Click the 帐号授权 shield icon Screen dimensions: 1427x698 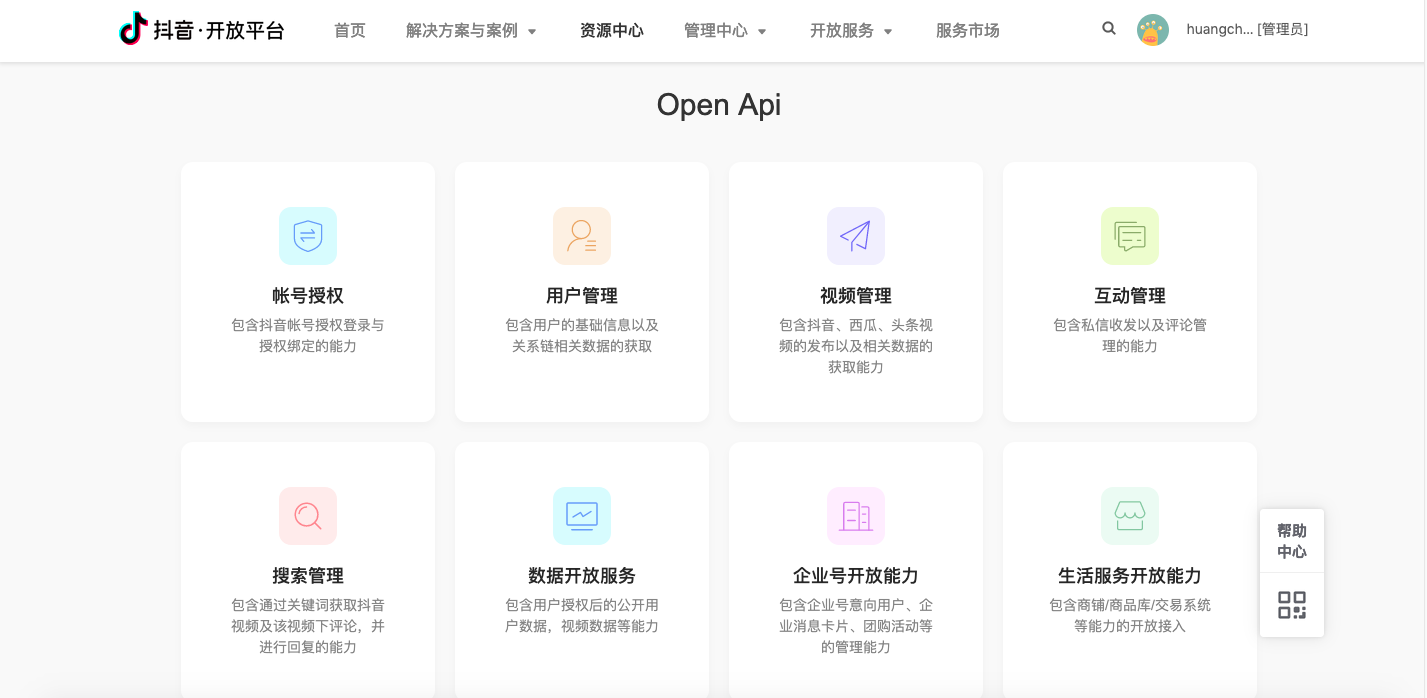point(308,236)
